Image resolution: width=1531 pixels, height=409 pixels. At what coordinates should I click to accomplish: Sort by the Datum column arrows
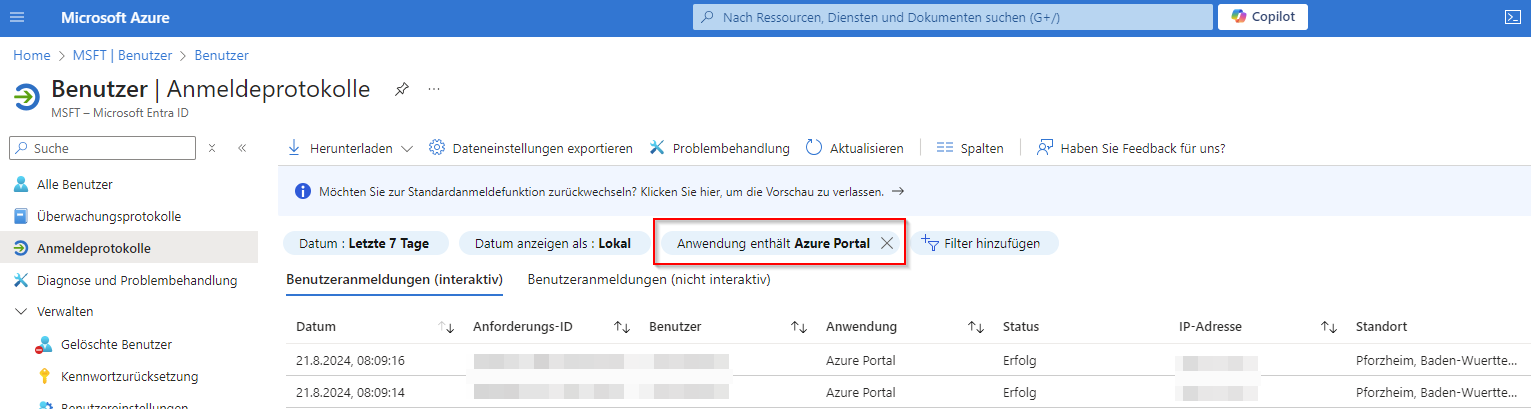click(447, 327)
